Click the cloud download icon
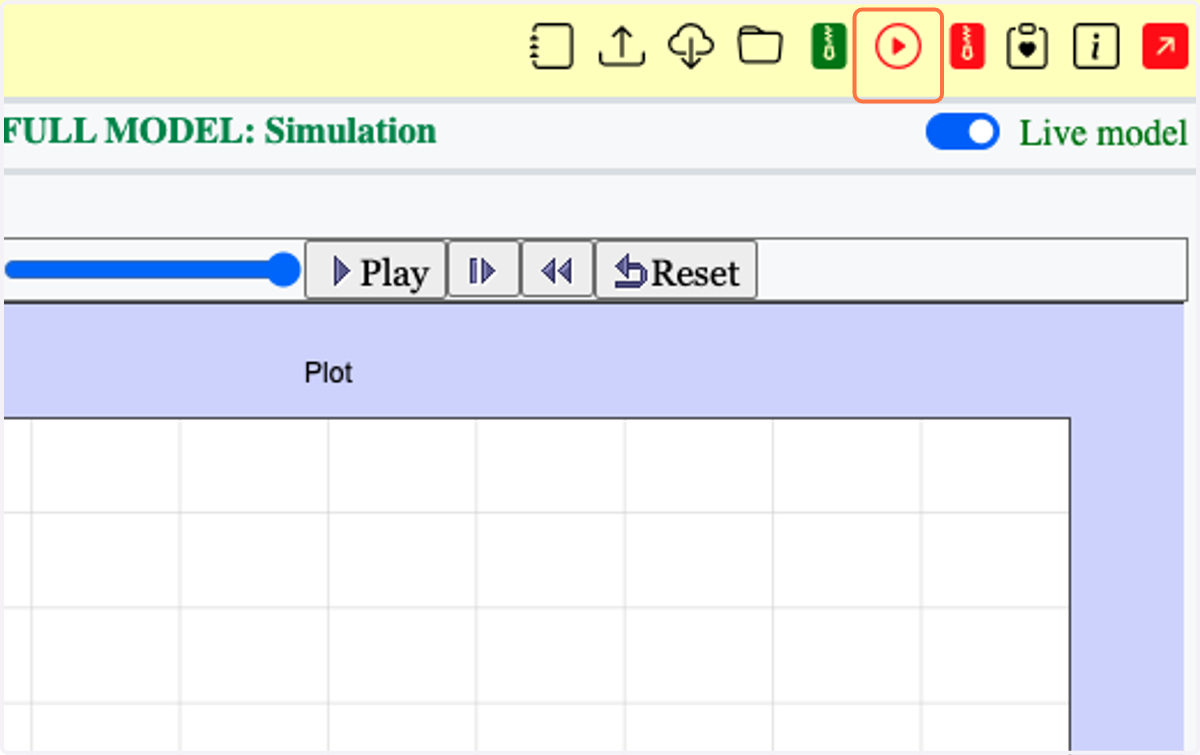 (x=692, y=47)
